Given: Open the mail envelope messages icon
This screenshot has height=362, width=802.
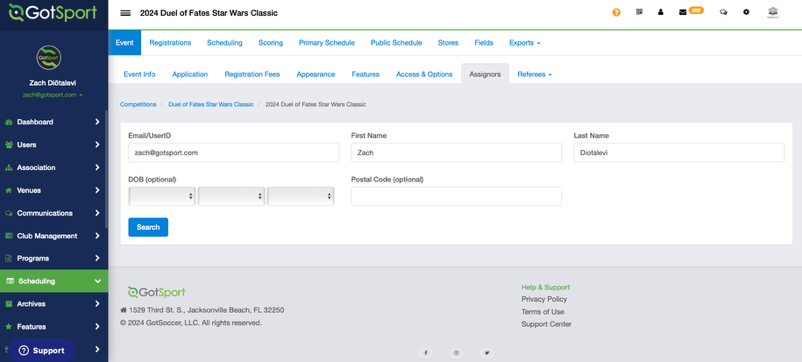Looking at the screenshot, I should tap(682, 12).
